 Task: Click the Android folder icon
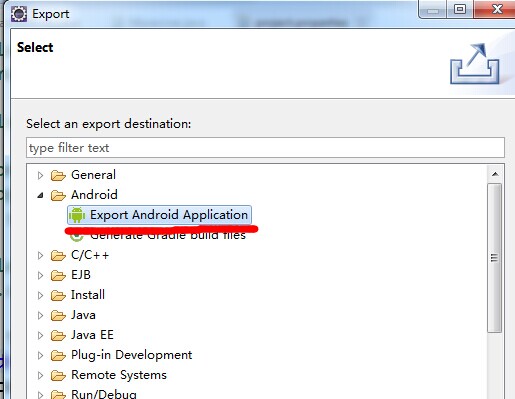tap(58, 195)
